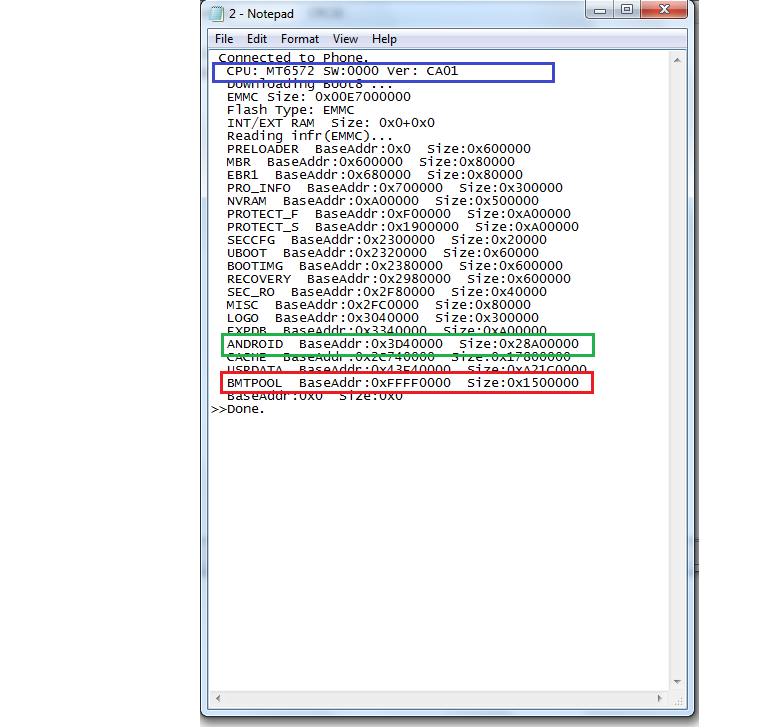
Task: Open the Edit menu
Action: [x=257, y=39]
